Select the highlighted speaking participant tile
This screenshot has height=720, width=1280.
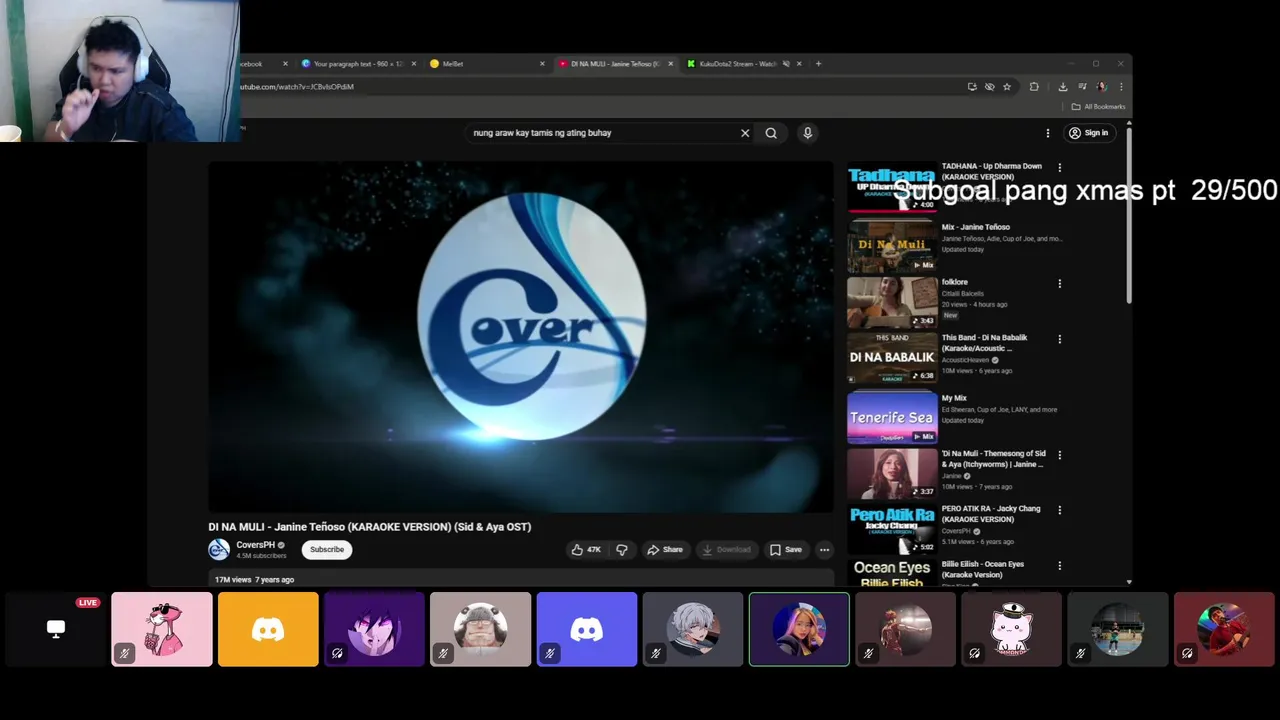[x=799, y=629]
